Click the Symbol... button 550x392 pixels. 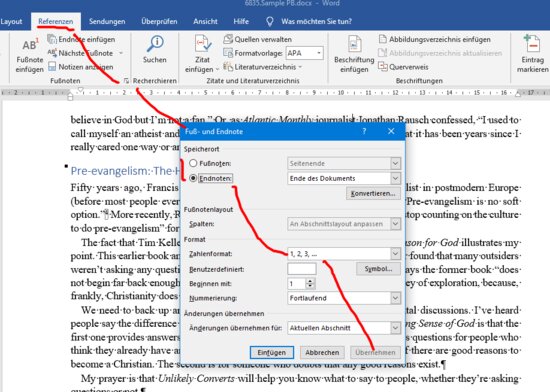tap(378, 269)
